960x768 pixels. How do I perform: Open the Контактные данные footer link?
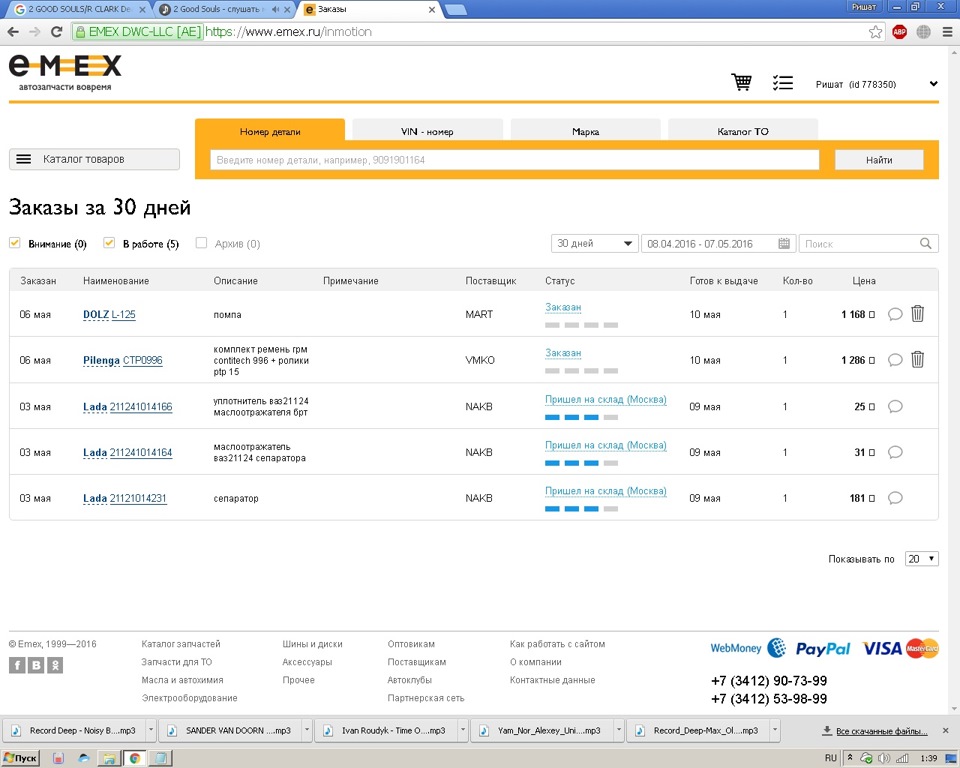(552, 680)
